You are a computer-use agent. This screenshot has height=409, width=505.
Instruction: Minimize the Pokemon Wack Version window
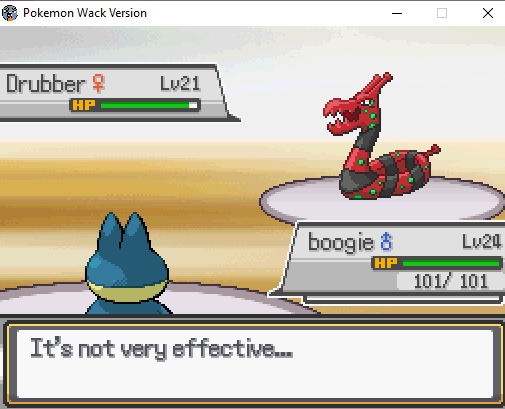[x=397, y=13]
